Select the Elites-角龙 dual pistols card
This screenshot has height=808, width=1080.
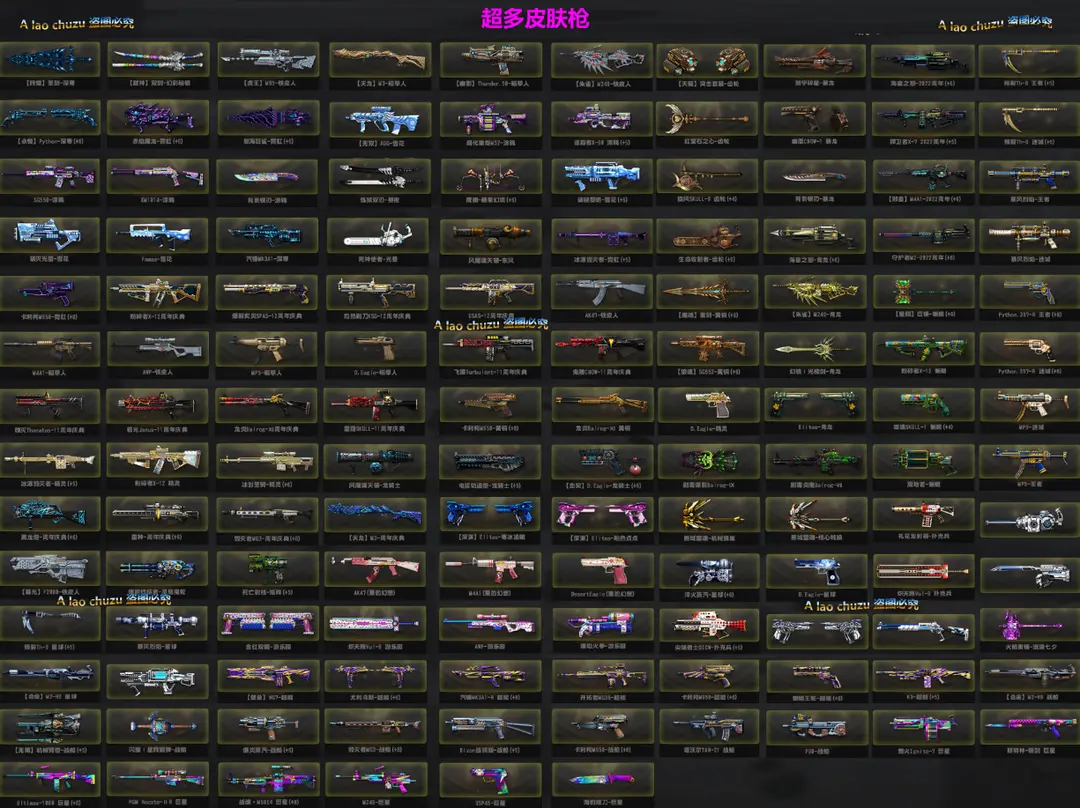click(816, 405)
